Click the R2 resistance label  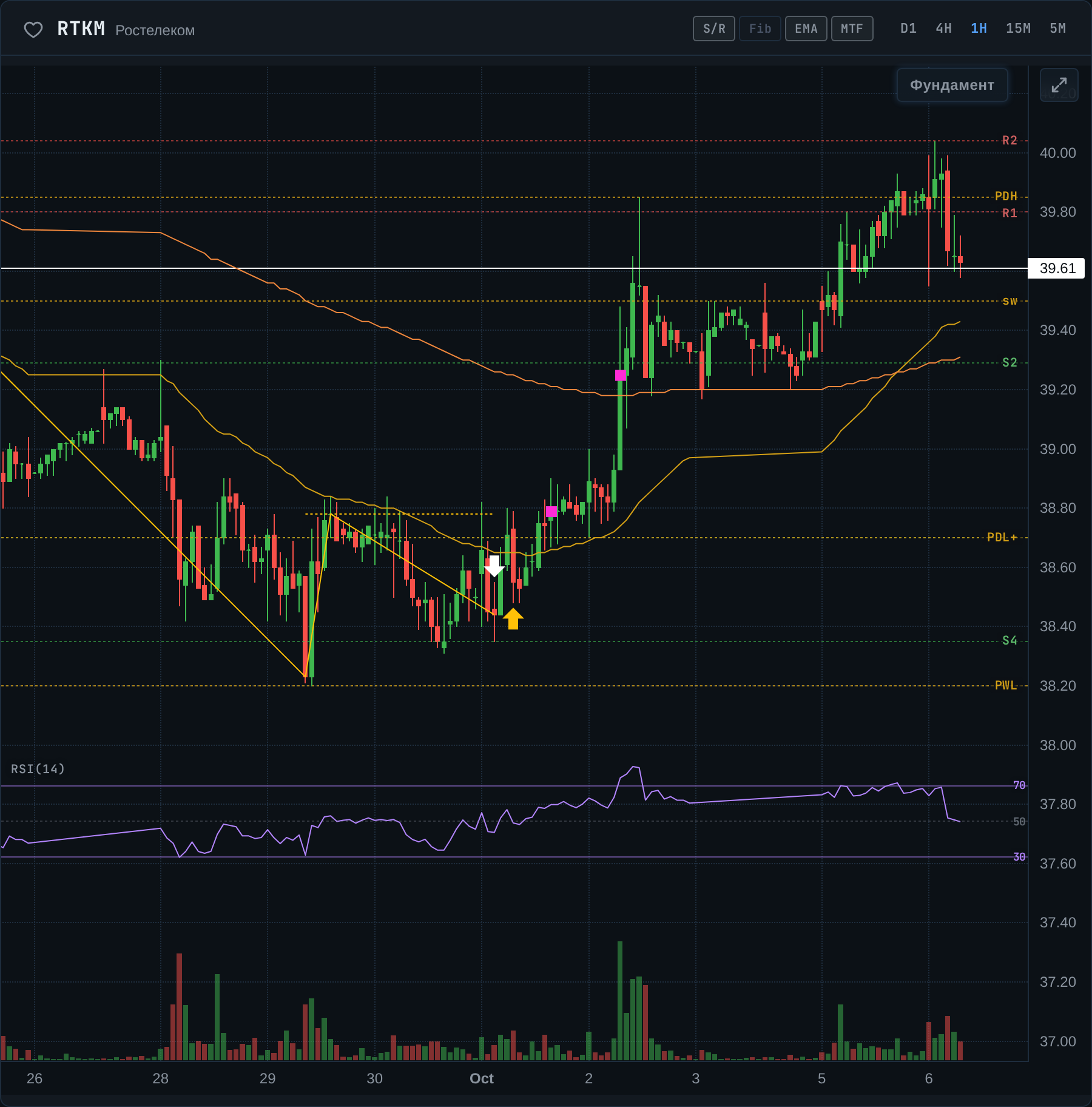pyautogui.click(x=1009, y=140)
